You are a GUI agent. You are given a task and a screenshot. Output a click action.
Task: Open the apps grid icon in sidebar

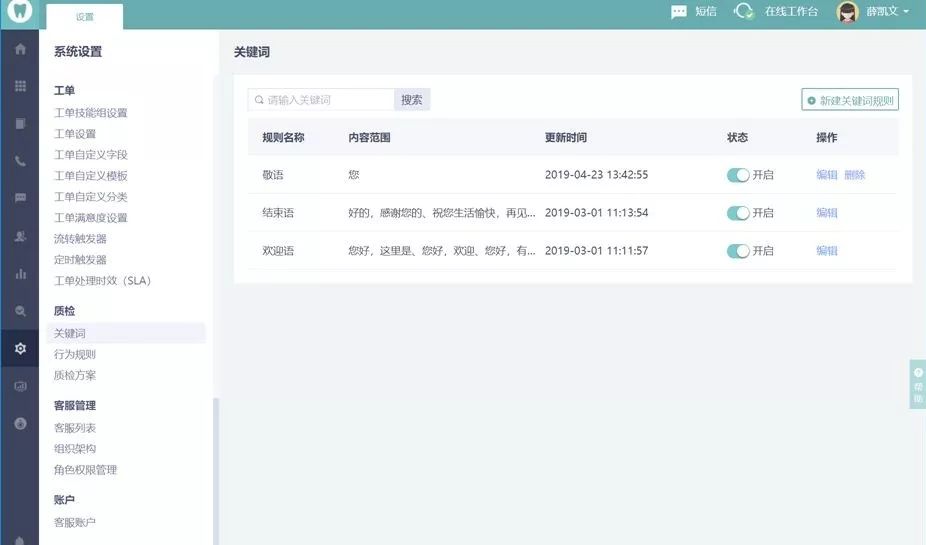pos(20,86)
